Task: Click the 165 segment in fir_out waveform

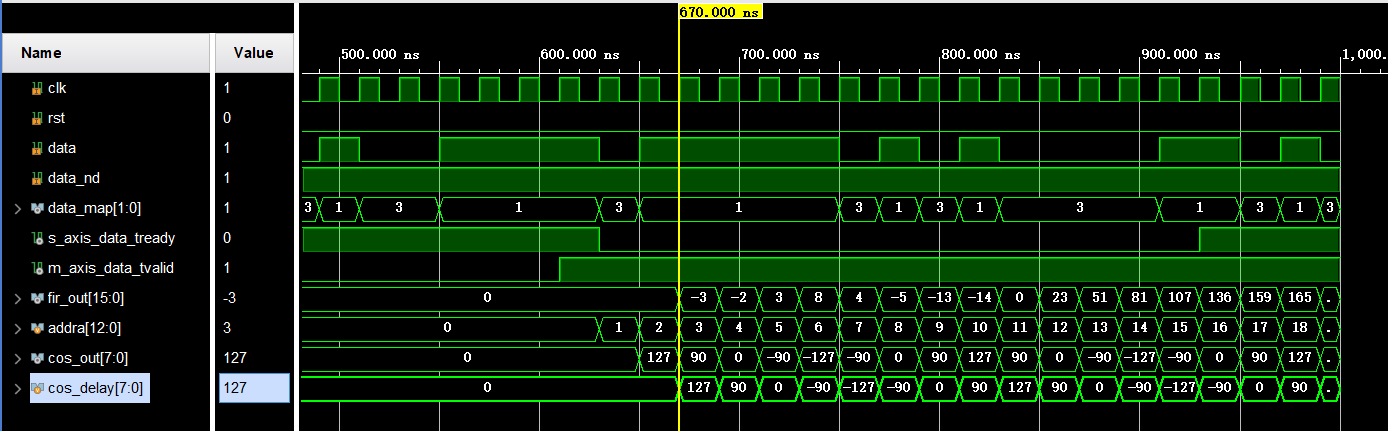Action: [x=1299, y=298]
